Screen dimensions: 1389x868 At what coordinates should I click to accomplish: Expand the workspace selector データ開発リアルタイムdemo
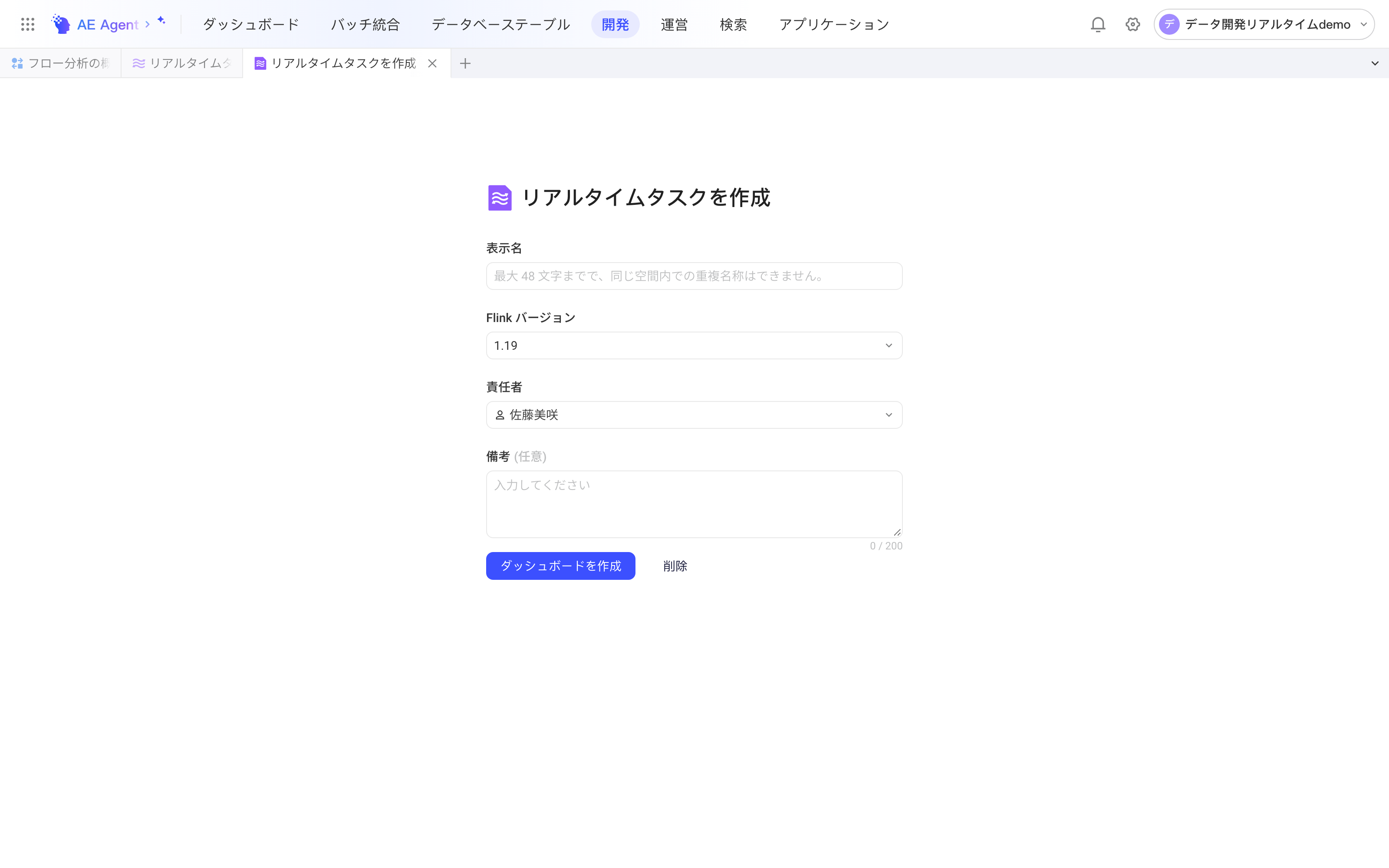1264,24
